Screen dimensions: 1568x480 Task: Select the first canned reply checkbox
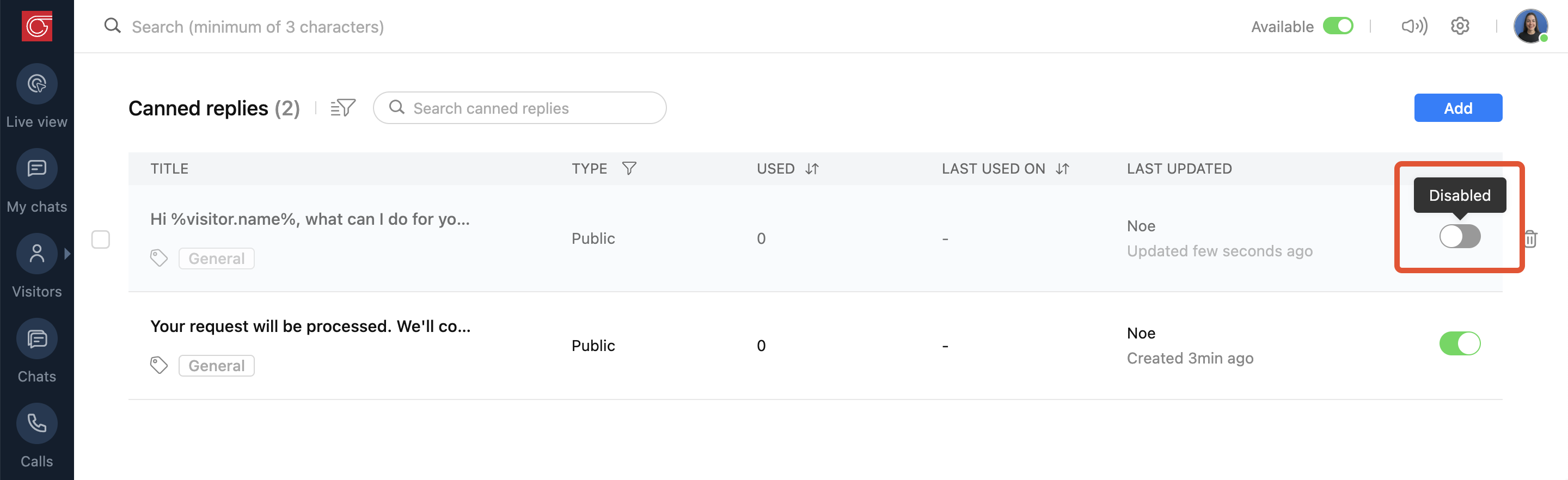[100, 239]
